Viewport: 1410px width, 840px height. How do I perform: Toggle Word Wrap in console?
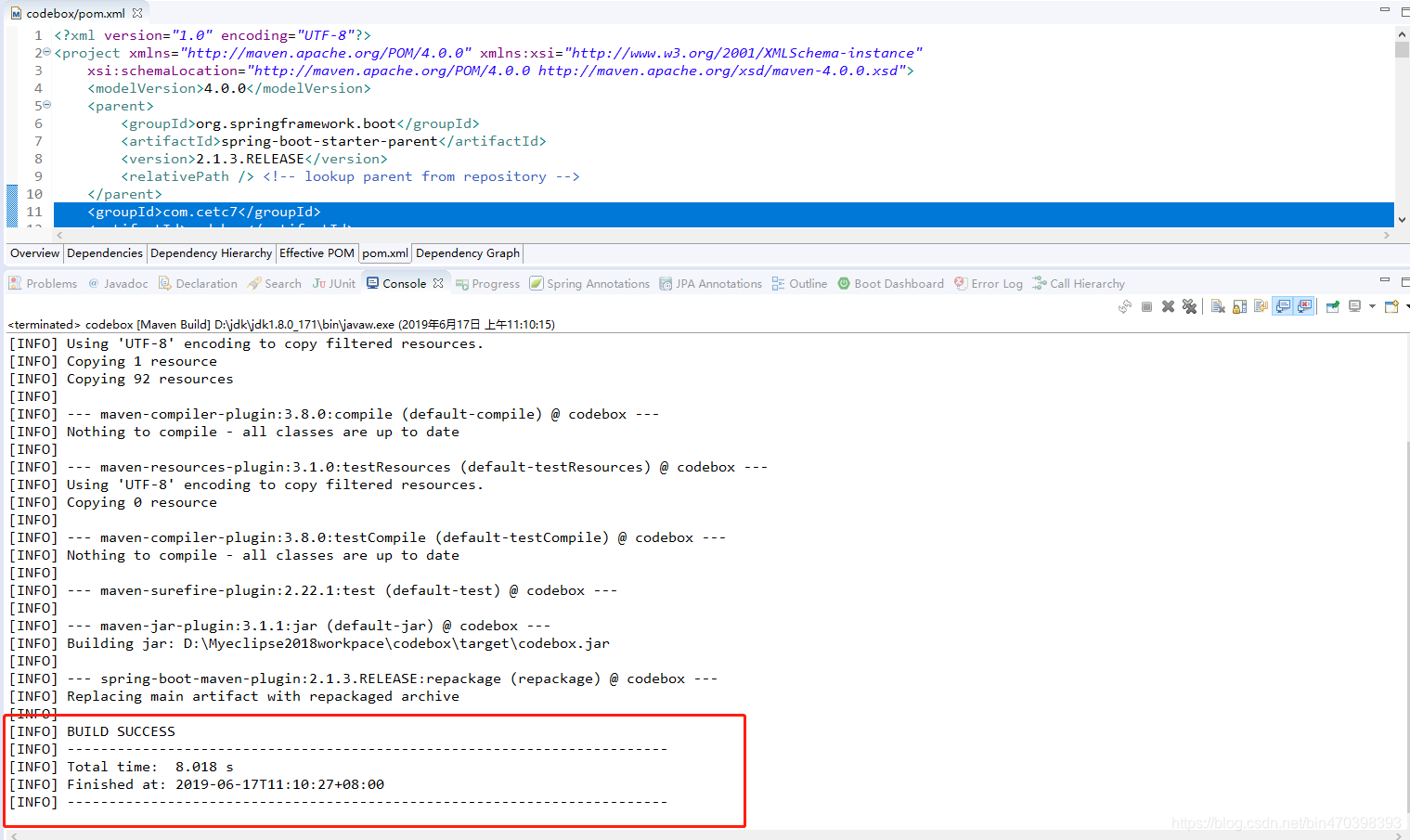coord(1261,305)
